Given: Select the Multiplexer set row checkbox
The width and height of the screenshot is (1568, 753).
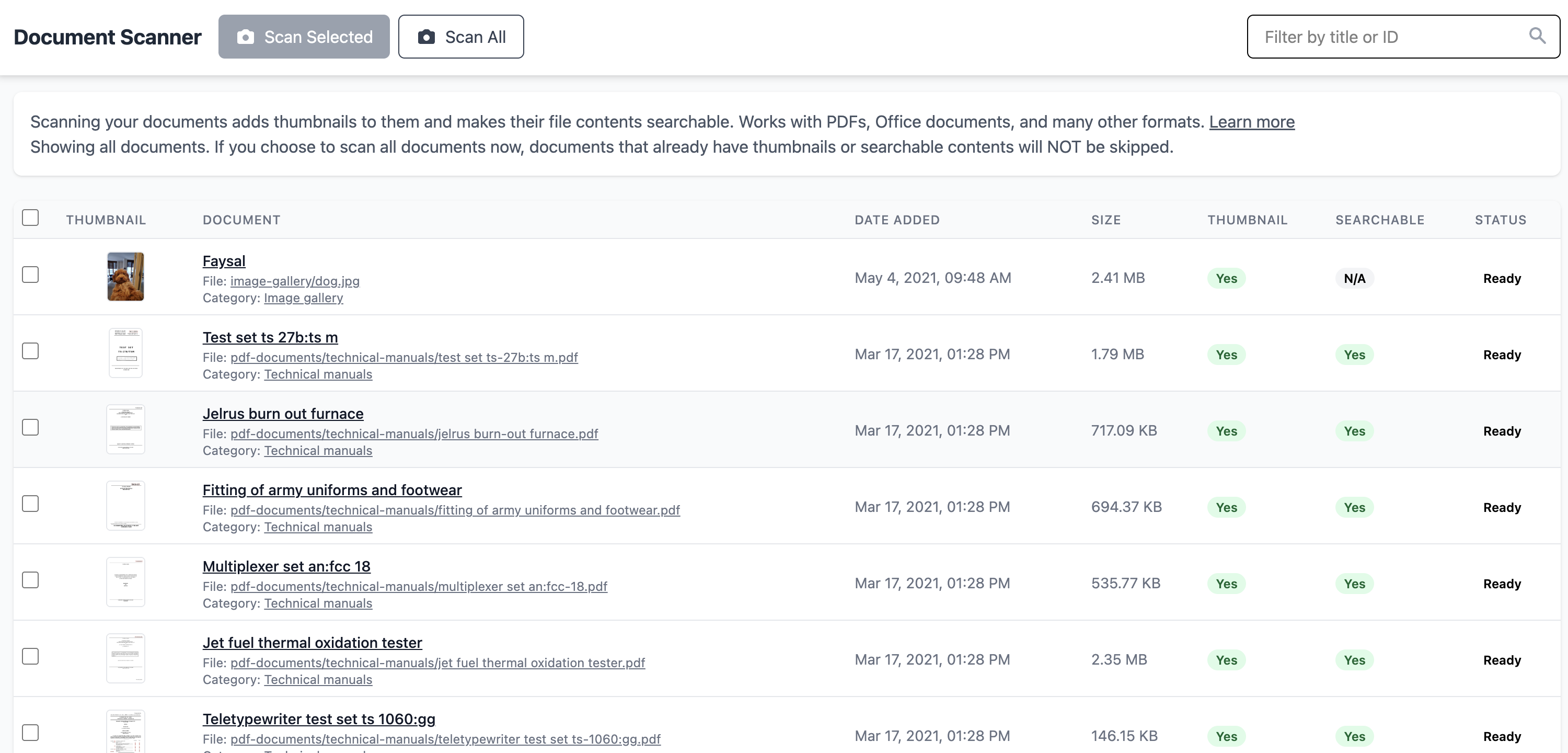Looking at the screenshot, I should click(30, 580).
